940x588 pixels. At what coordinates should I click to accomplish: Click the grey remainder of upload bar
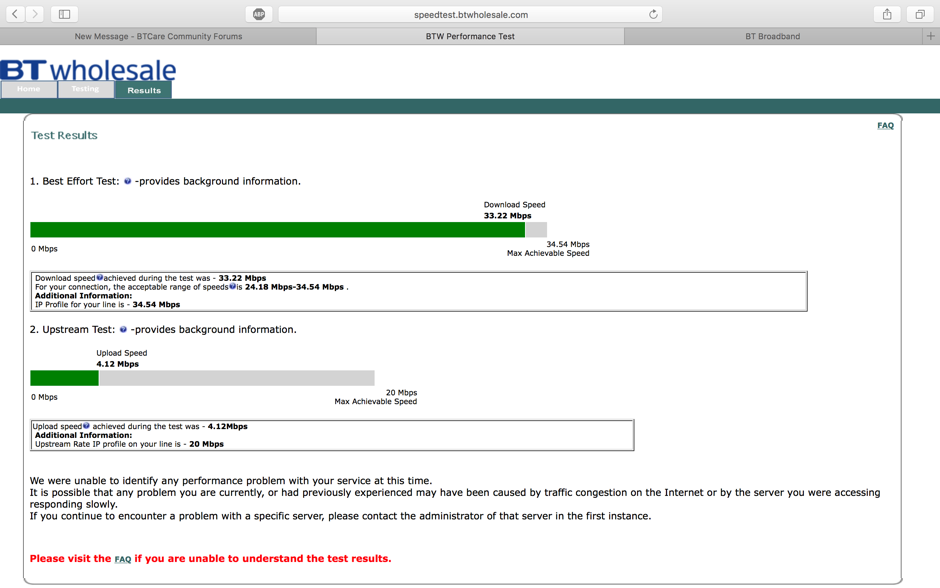click(x=237, y=378)
